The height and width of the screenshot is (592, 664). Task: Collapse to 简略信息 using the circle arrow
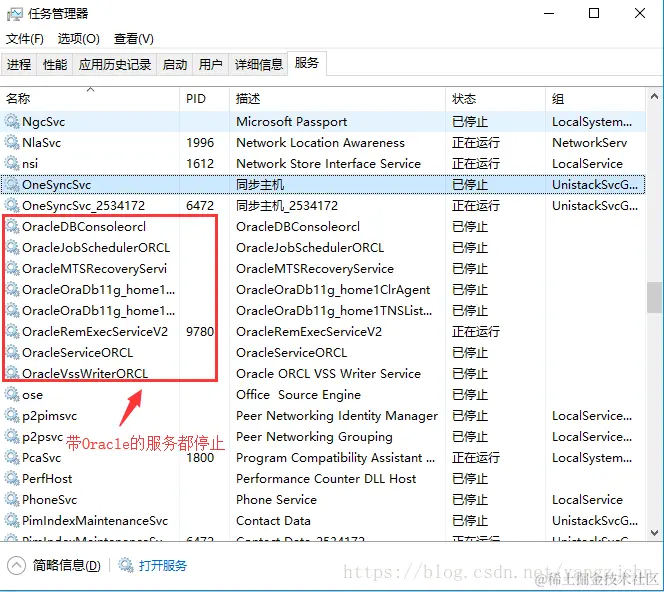16,566
